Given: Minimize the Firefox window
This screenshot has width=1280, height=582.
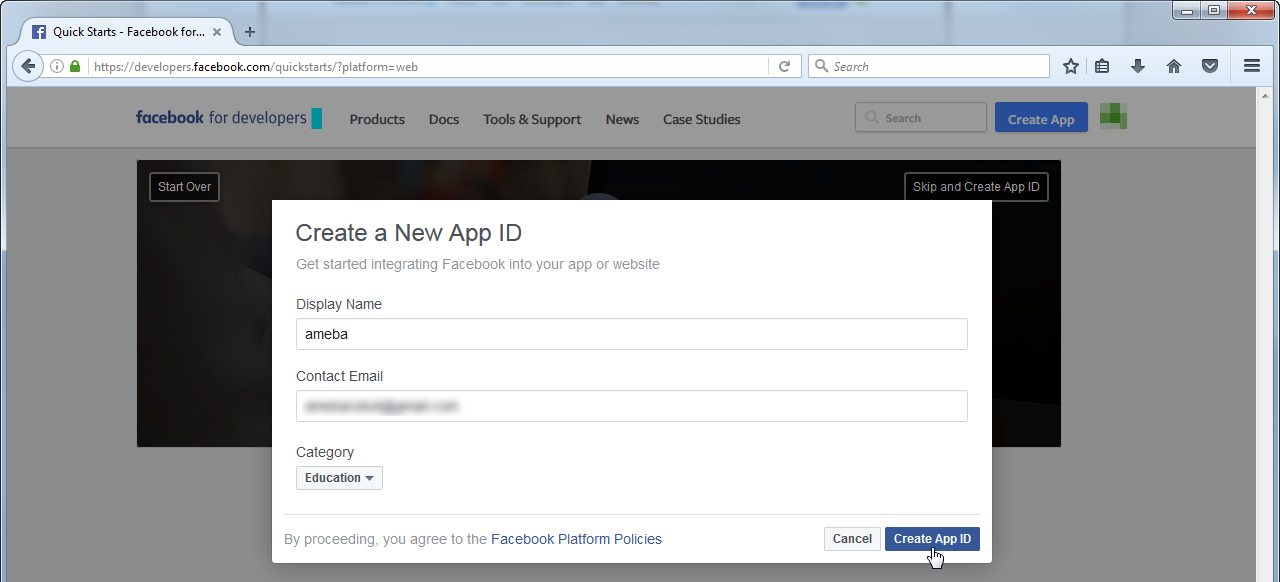Looking at the screenshot, I should (1187, 10).
